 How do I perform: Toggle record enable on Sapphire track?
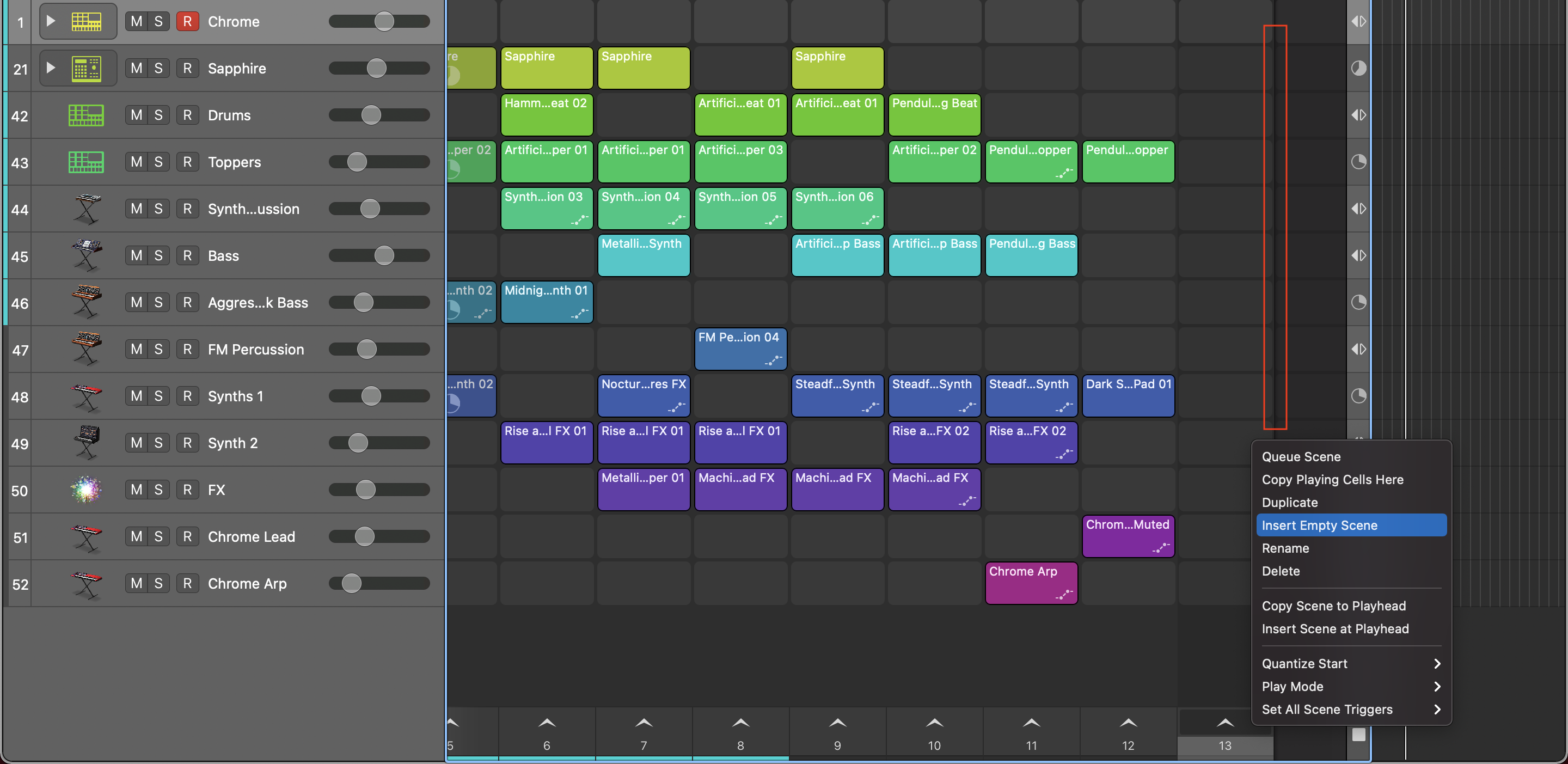(187, 68)
